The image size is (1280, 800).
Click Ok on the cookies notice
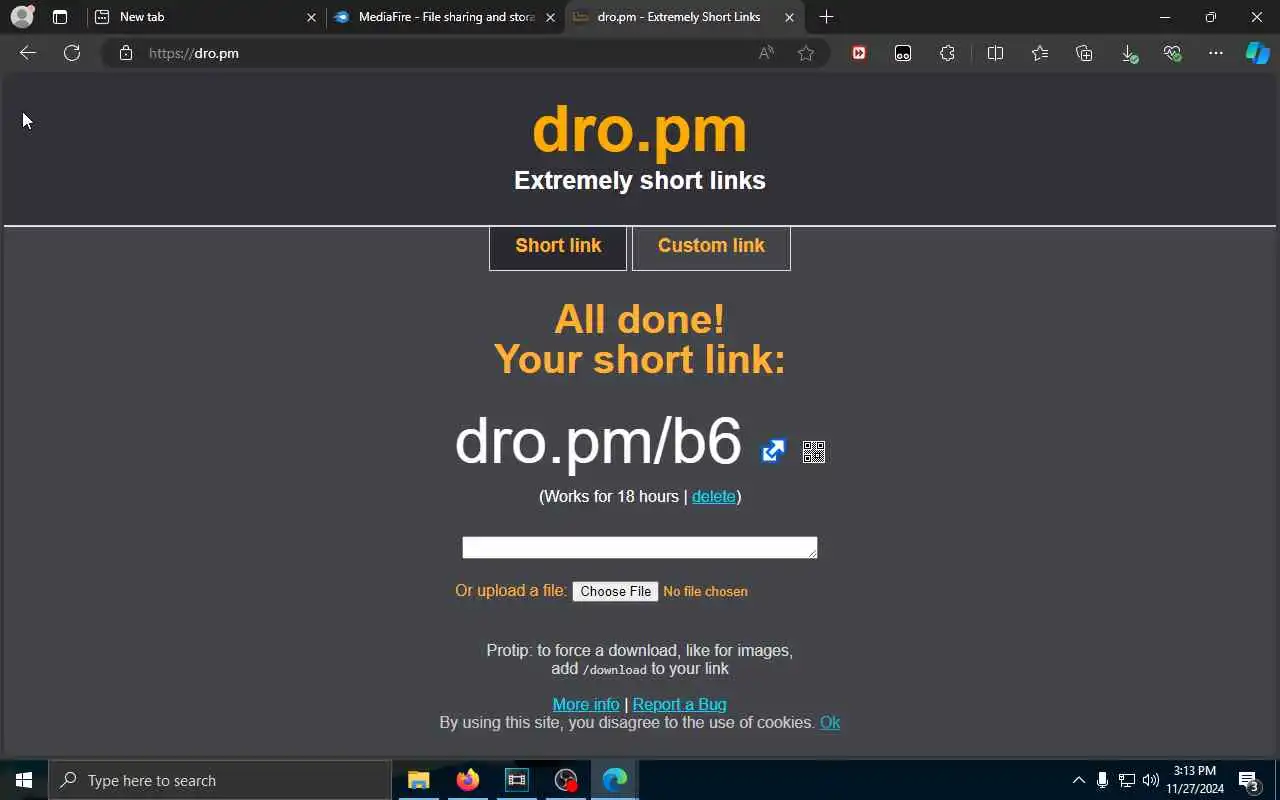pyautogui.click(x=830, y=722)
